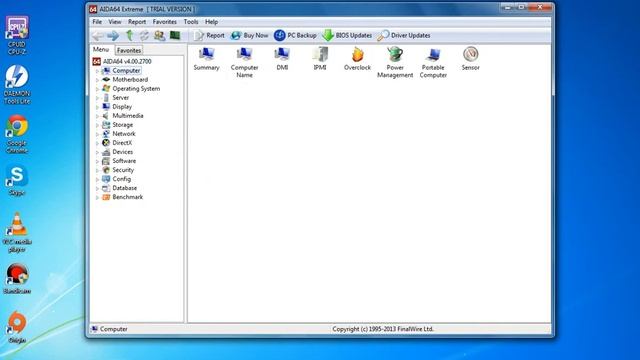The width and height of the screenshot is (640, 360).
Task: Click the Report toolbar button
Action: click(x=209, y=36)
